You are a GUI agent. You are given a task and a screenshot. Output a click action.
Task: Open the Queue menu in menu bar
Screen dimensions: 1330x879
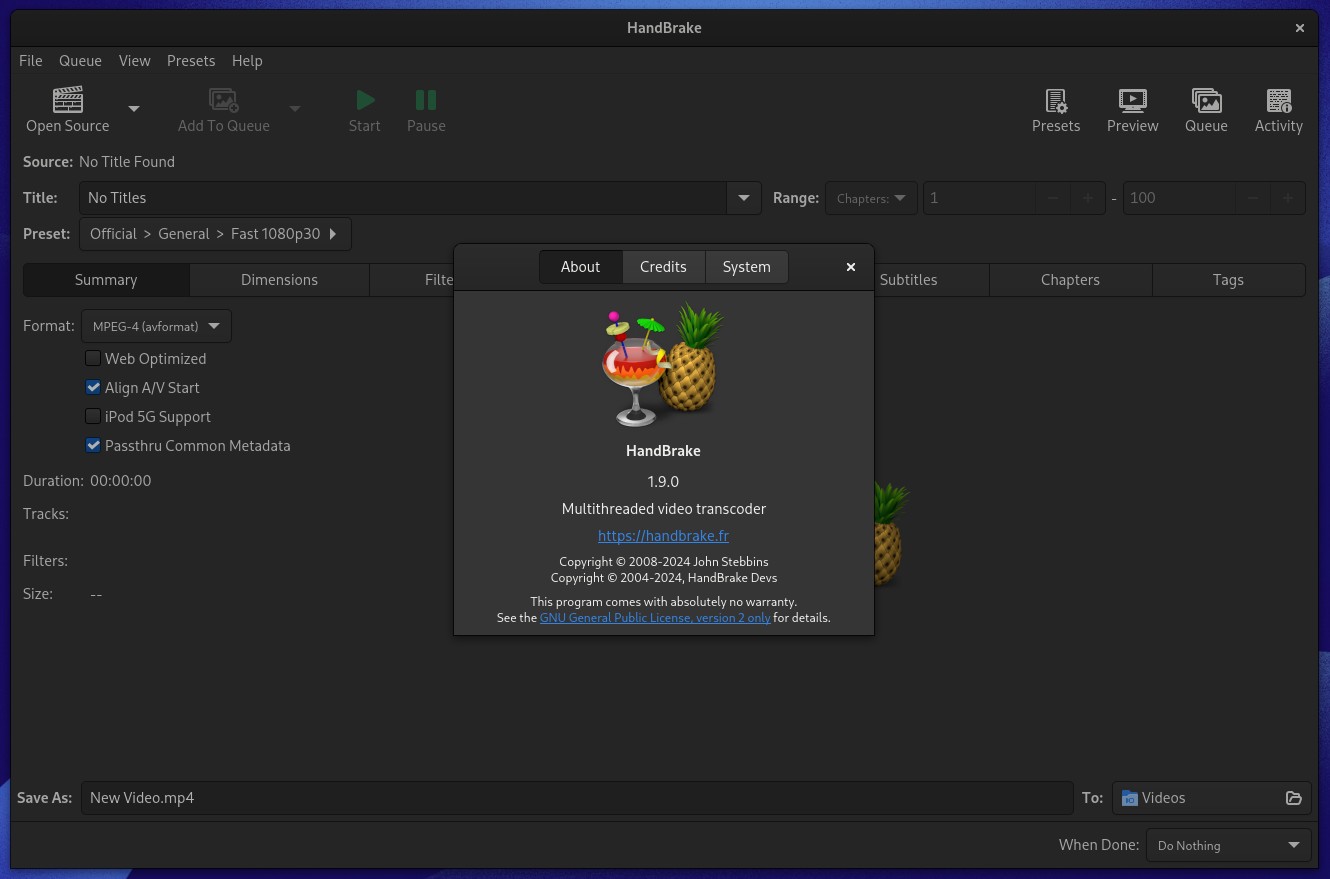[80, 61]
